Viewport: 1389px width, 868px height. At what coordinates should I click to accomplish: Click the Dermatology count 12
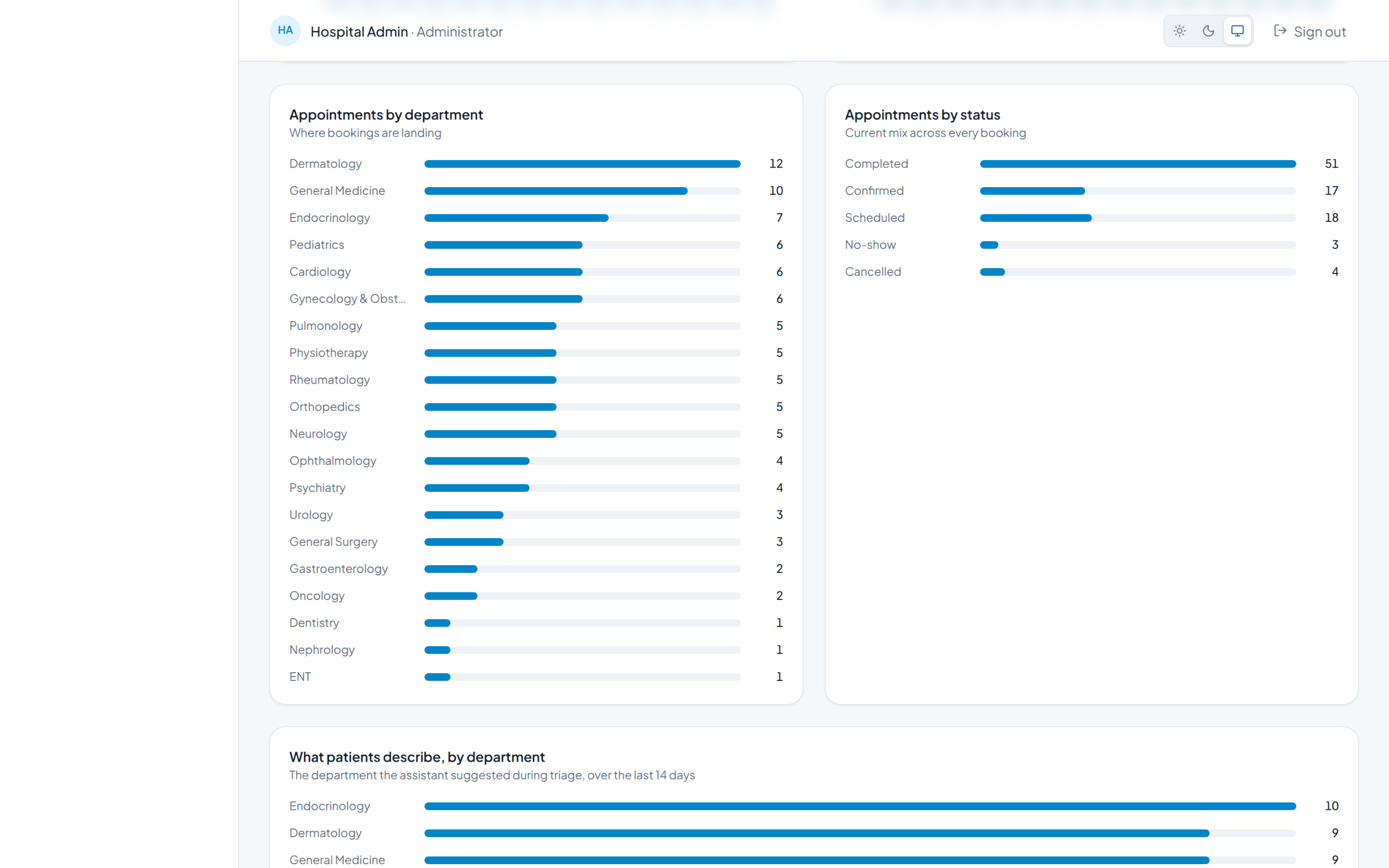tap(776, 164)
